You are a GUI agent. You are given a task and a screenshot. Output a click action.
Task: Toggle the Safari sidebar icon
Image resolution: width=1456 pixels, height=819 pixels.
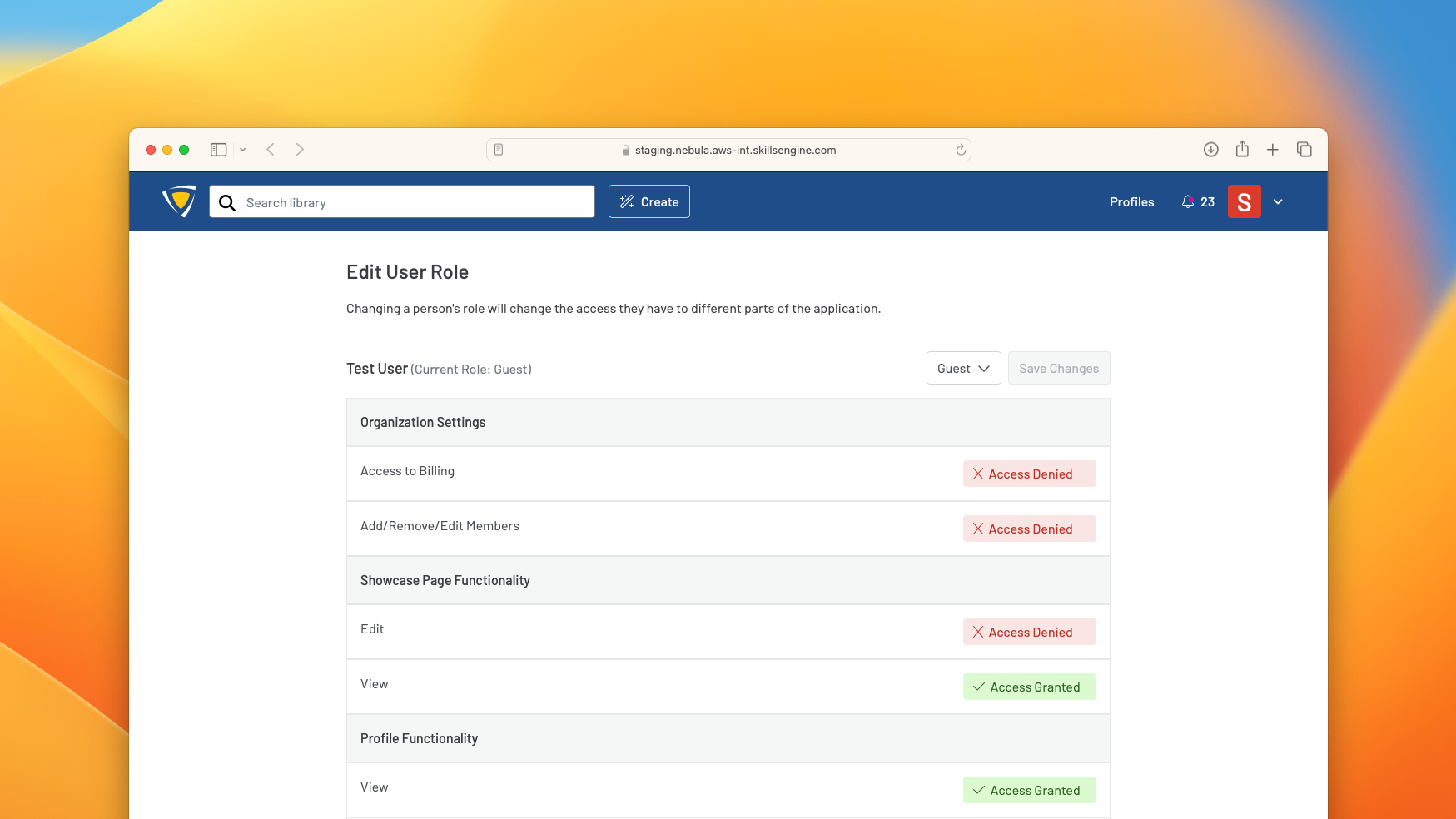point(218,149)
